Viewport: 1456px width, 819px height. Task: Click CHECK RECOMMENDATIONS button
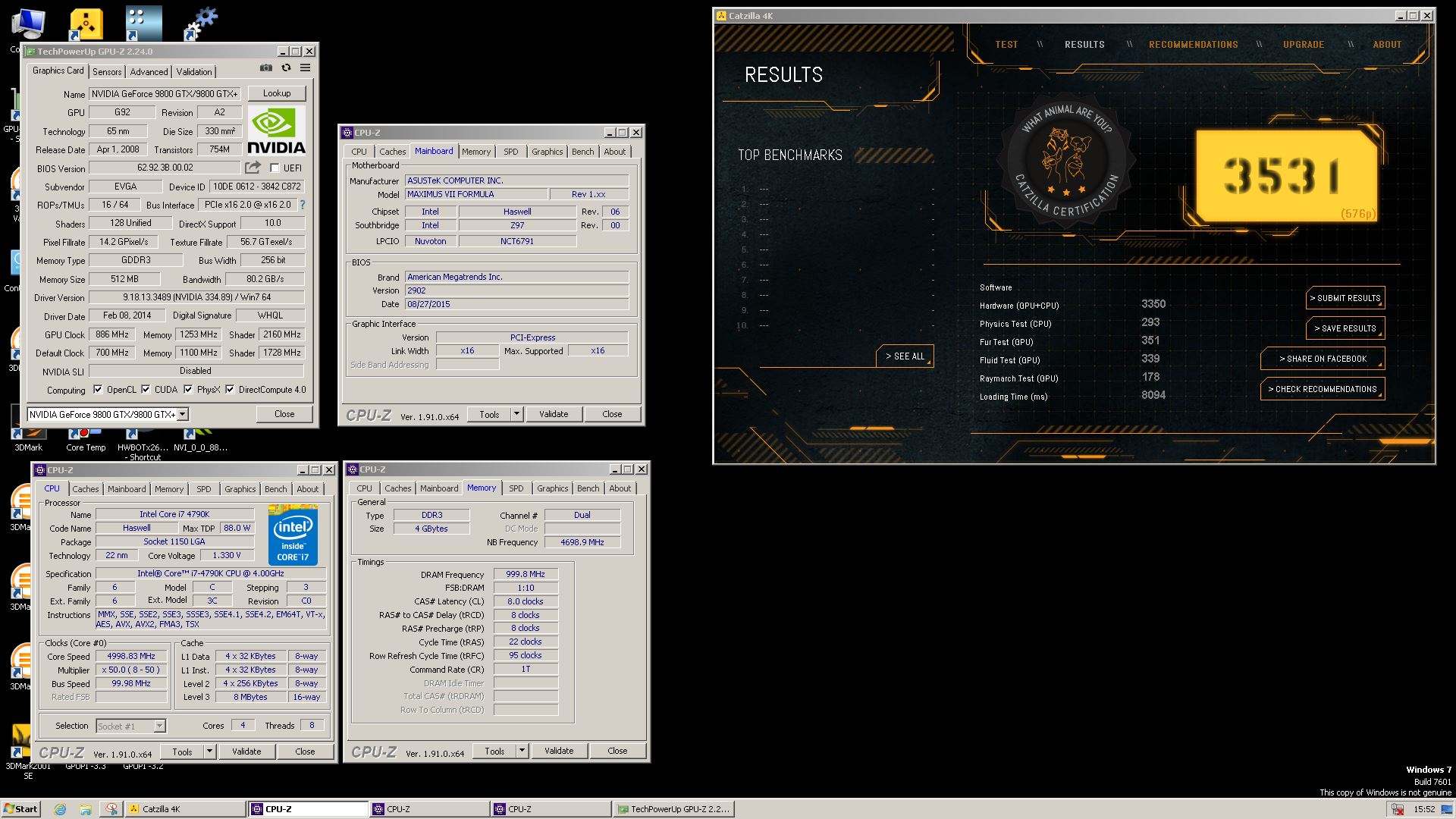point(1323,389)
